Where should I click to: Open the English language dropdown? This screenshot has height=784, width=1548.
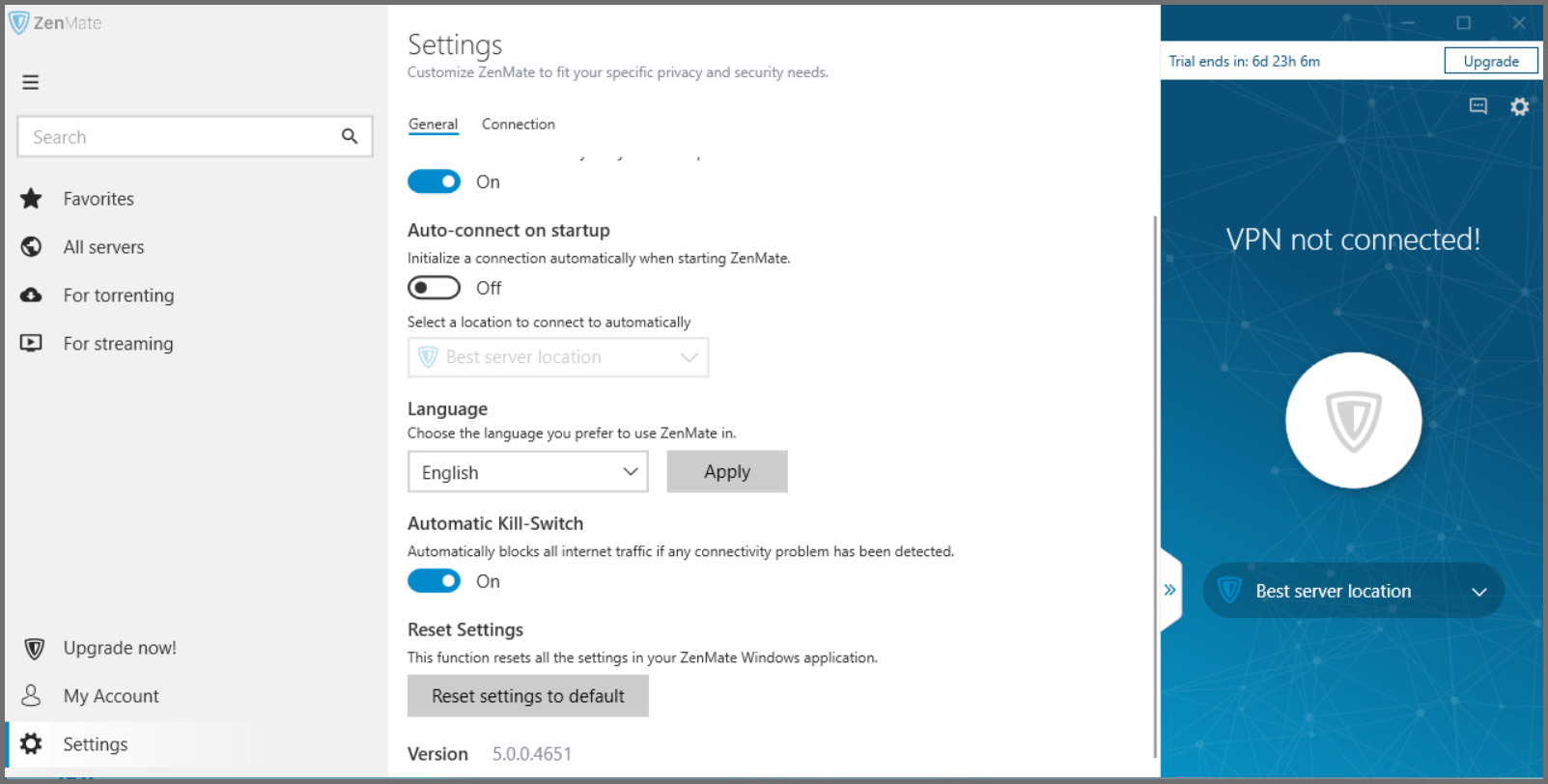coord(528,472)
